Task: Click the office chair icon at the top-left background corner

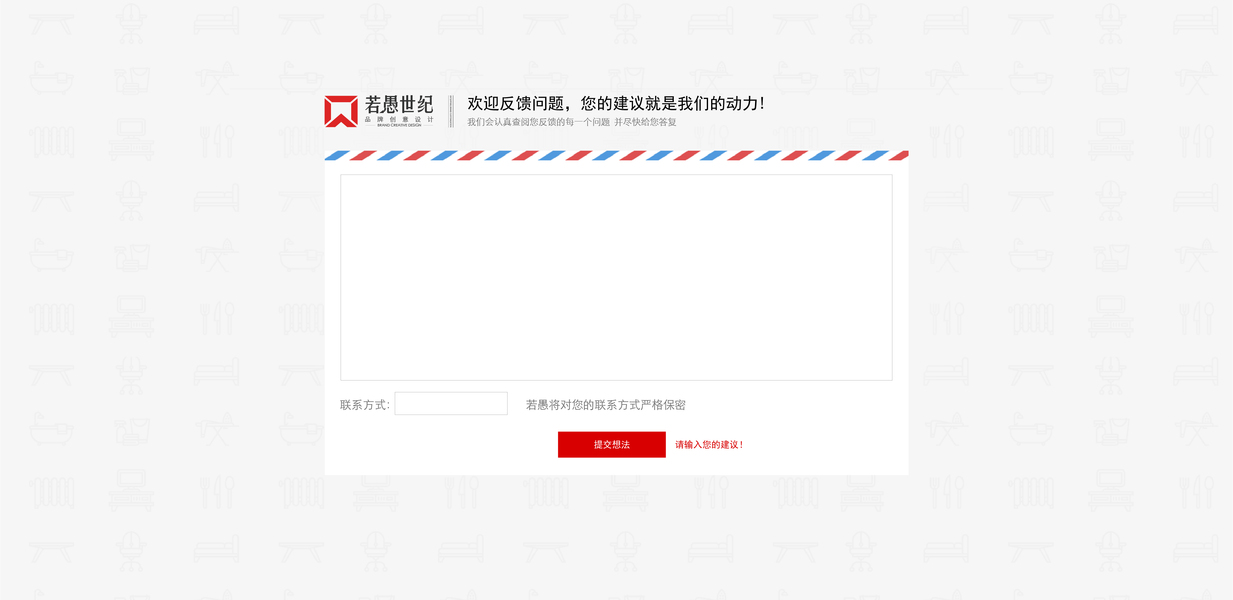Action: click(130, 22)
